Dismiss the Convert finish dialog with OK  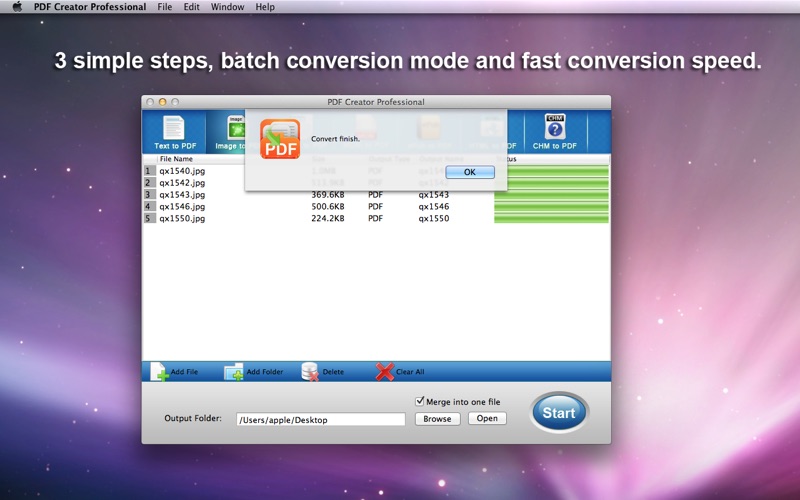click(470, 172)
